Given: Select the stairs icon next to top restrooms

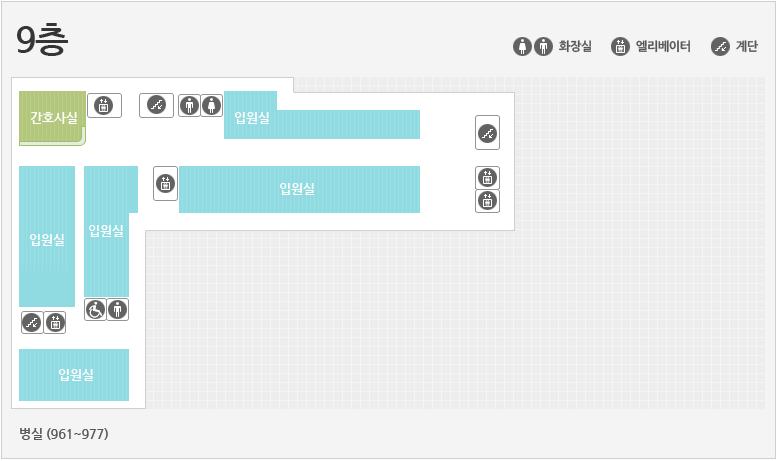Looking at the screenshot, I should [156, 105].
